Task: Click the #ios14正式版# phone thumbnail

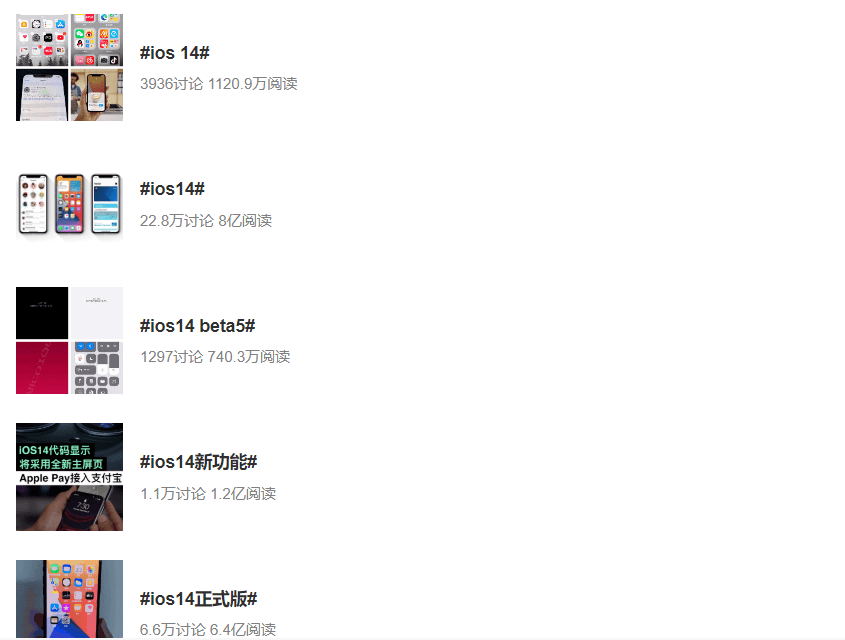Action: point(70,599)
